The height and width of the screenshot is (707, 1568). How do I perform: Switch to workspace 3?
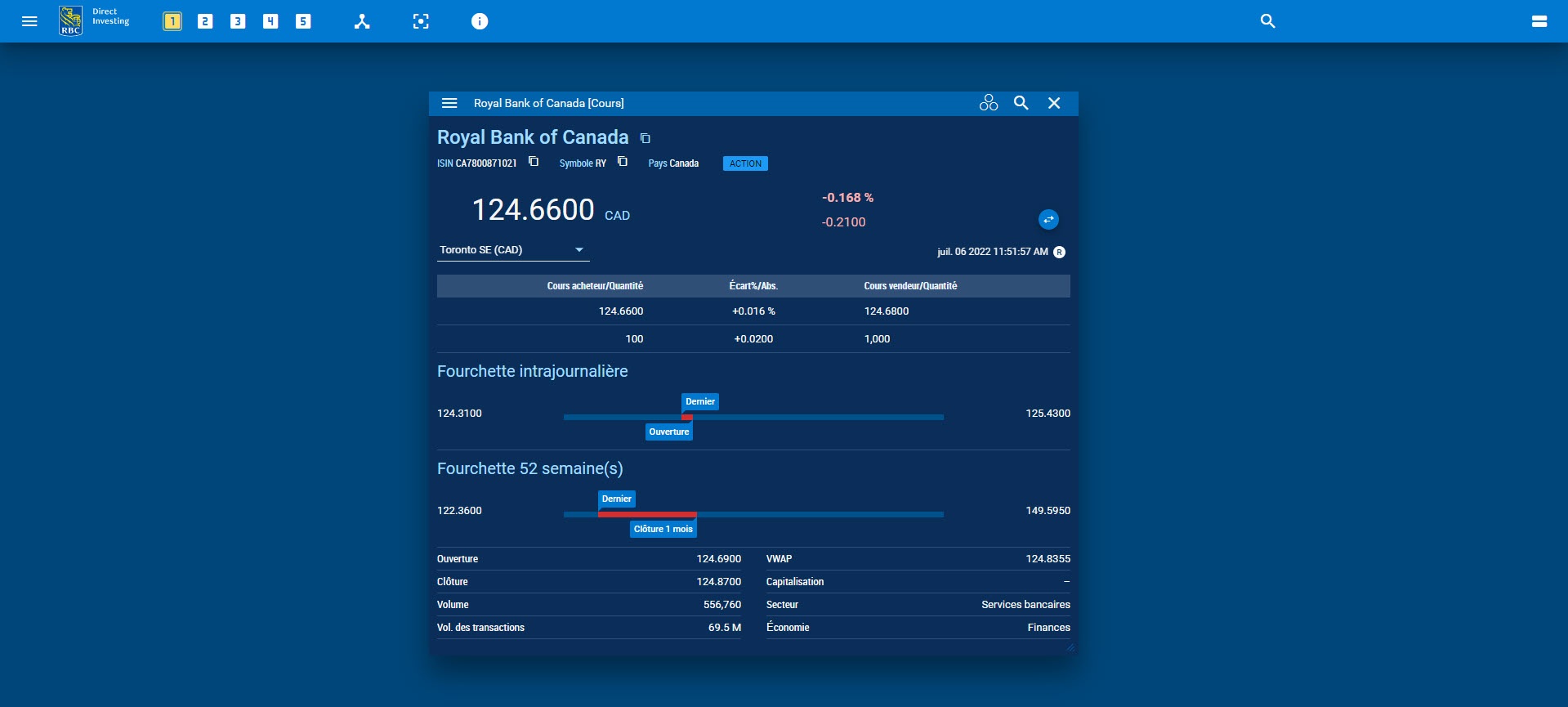238,21
